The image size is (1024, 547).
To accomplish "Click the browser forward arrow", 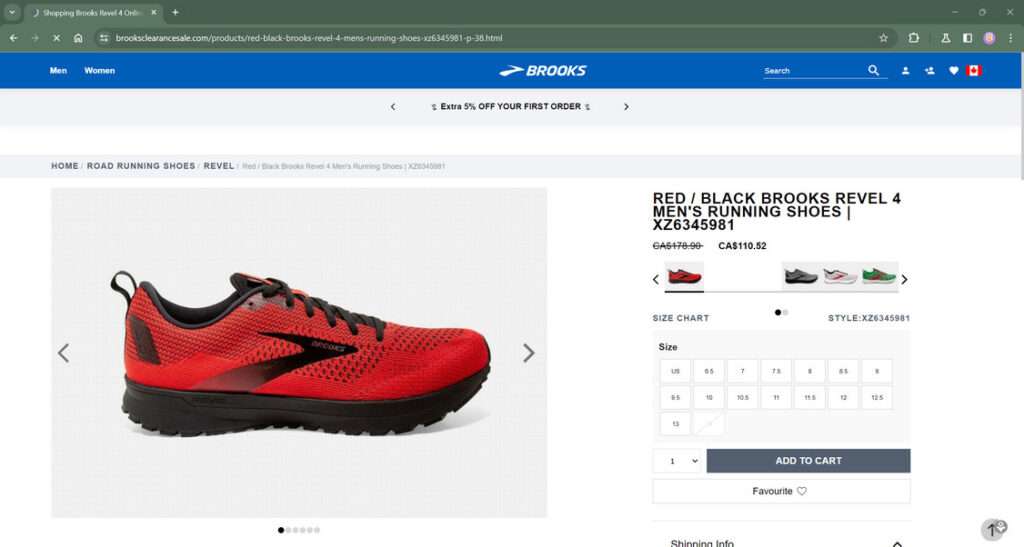I will [x=35, y=38].
